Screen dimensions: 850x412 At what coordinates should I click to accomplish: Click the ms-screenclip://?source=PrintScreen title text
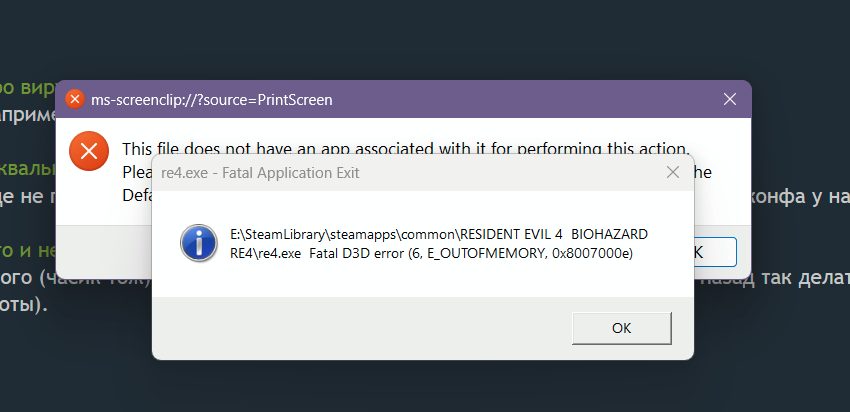tap(211, 100)
